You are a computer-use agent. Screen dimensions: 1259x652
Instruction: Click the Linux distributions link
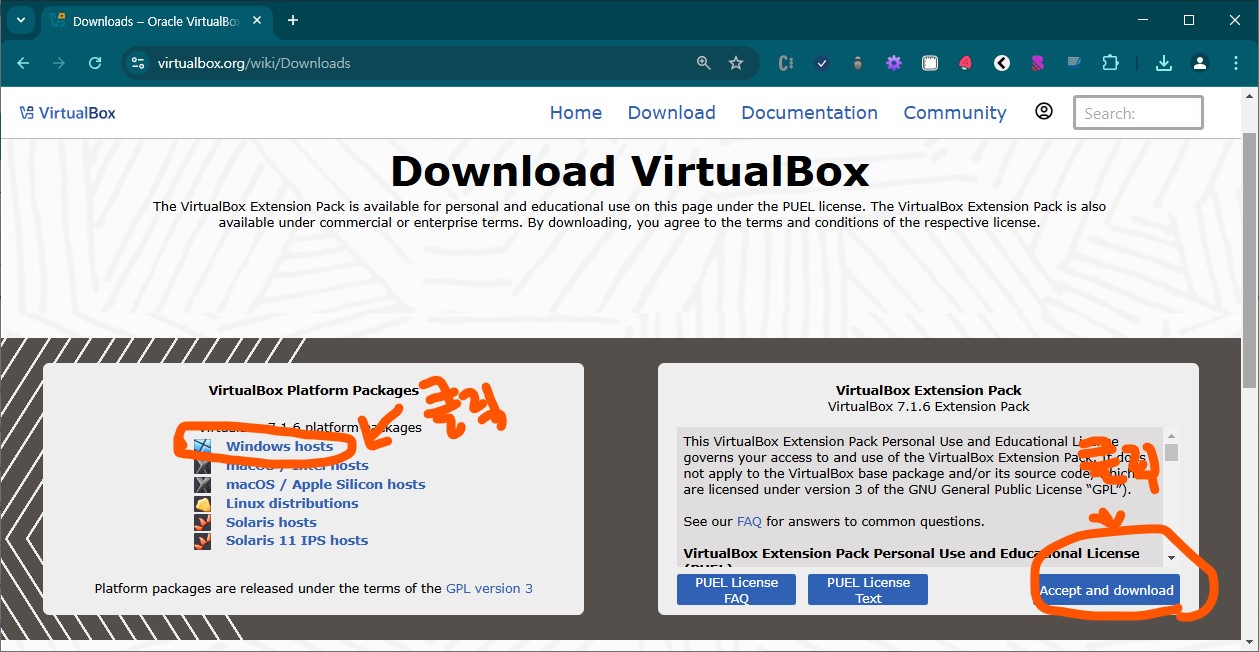pyautogui.click(x=292, y=503)
